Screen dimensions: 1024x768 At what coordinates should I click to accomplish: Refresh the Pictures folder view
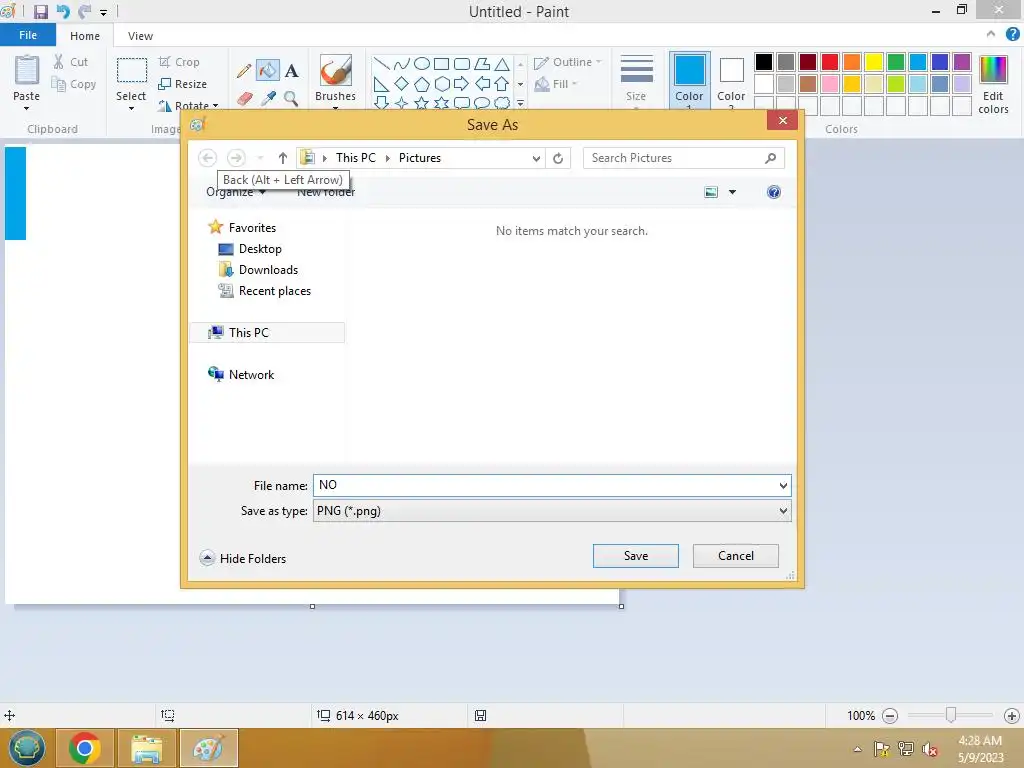click(x=558, y=158)
